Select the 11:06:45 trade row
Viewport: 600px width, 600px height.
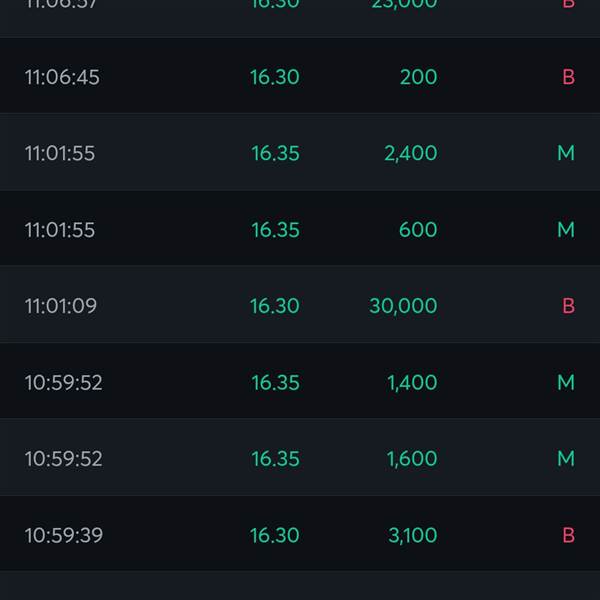[x=300, y=76]
